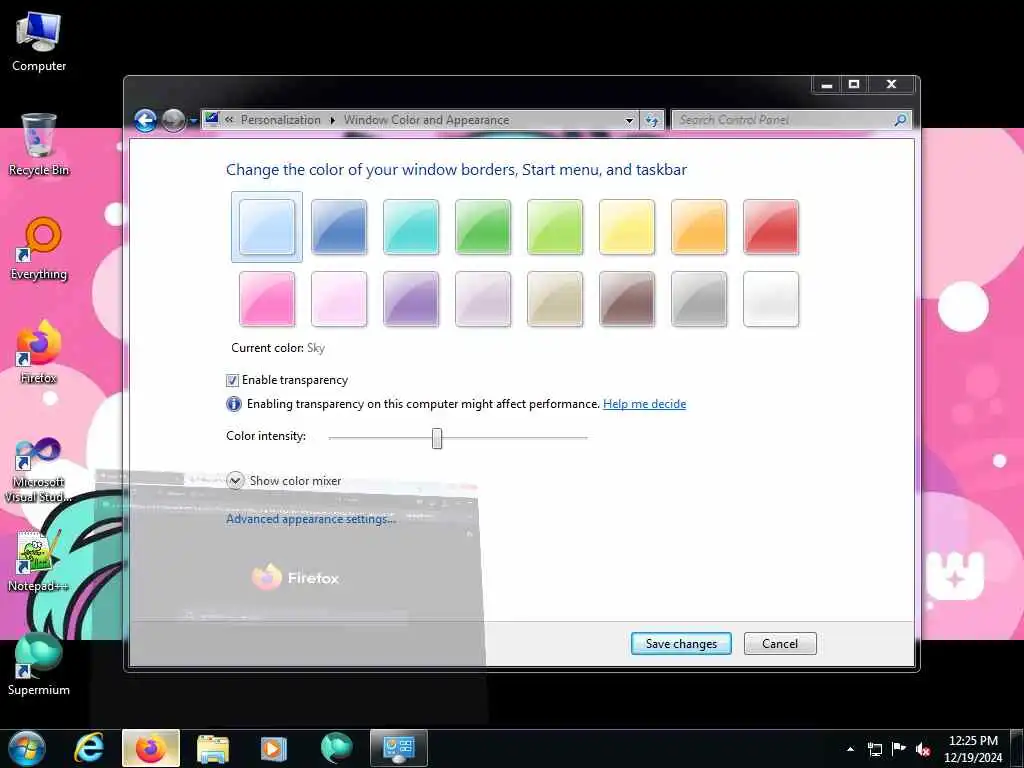Select the Recycle Bin desktop icon
The height and width of the screenshot is (768, 1024).
tap(39, 145)
